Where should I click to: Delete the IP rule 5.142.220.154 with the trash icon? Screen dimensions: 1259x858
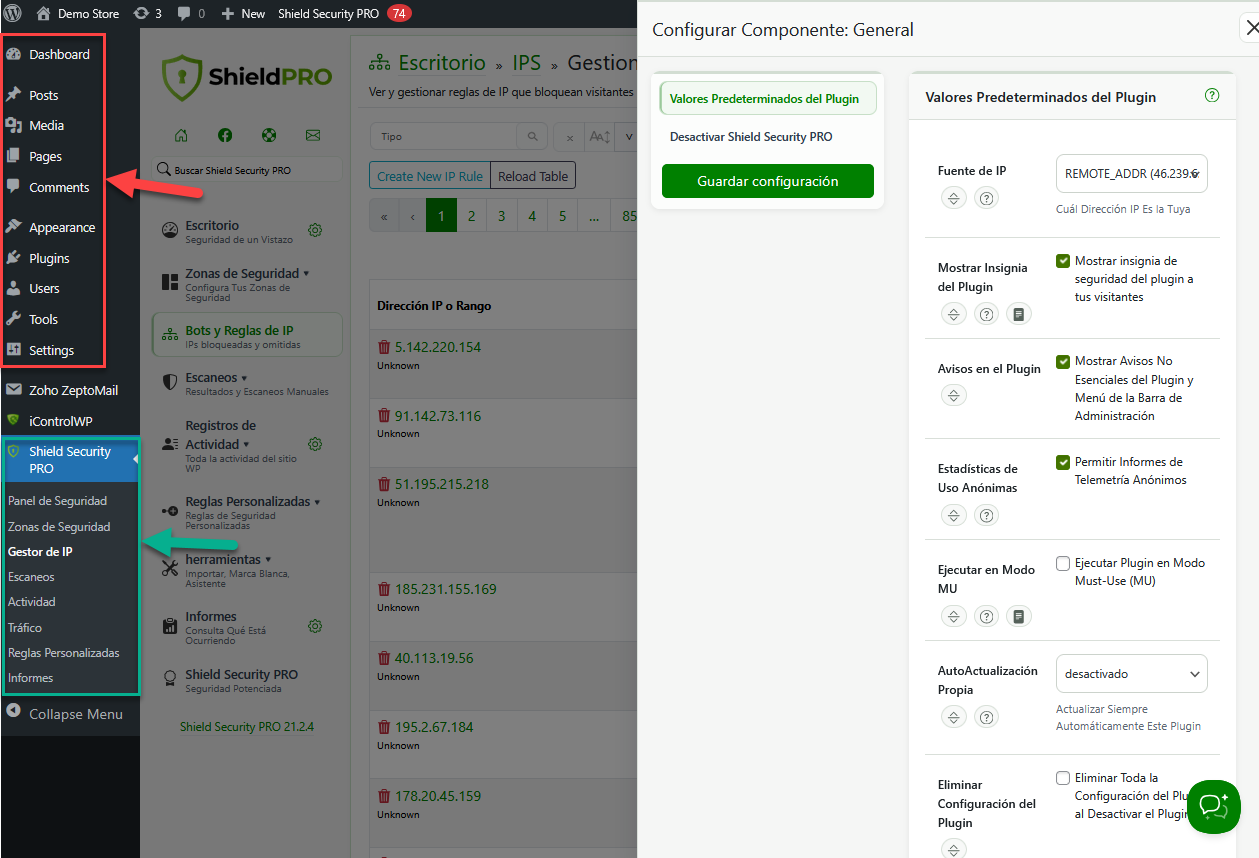click(x=384, y=347)
